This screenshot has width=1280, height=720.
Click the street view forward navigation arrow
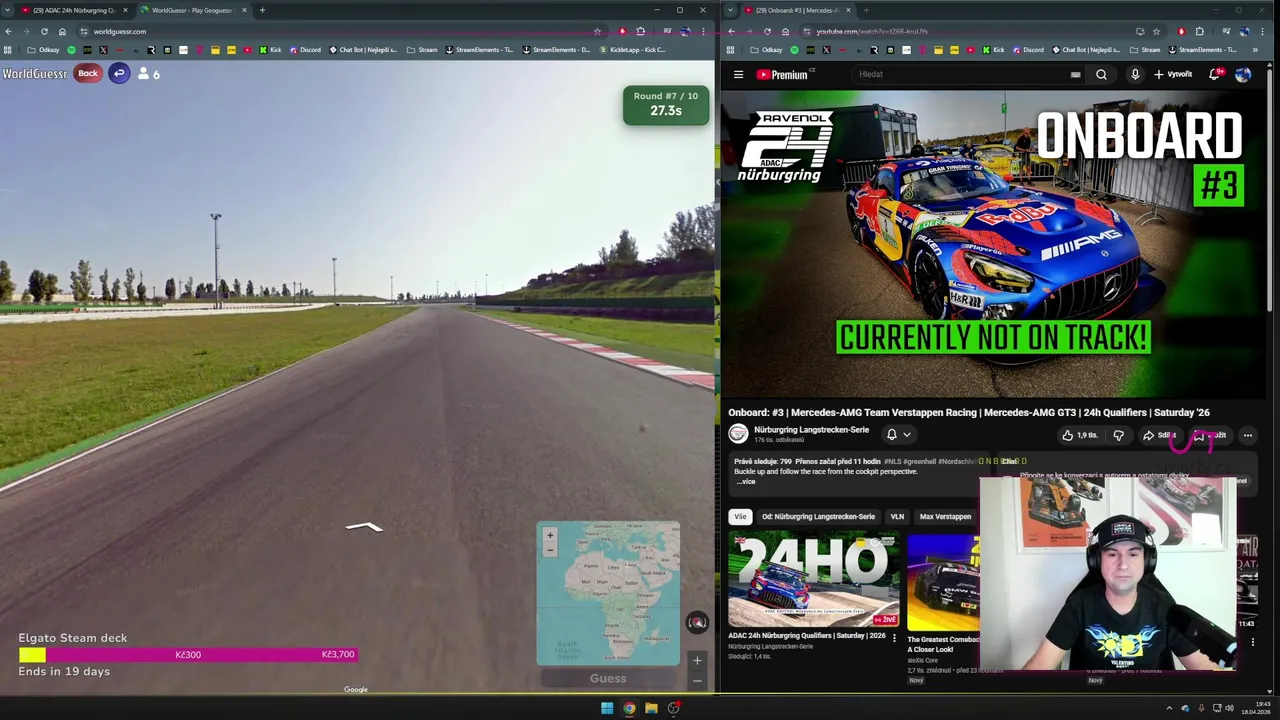[364, 526]
